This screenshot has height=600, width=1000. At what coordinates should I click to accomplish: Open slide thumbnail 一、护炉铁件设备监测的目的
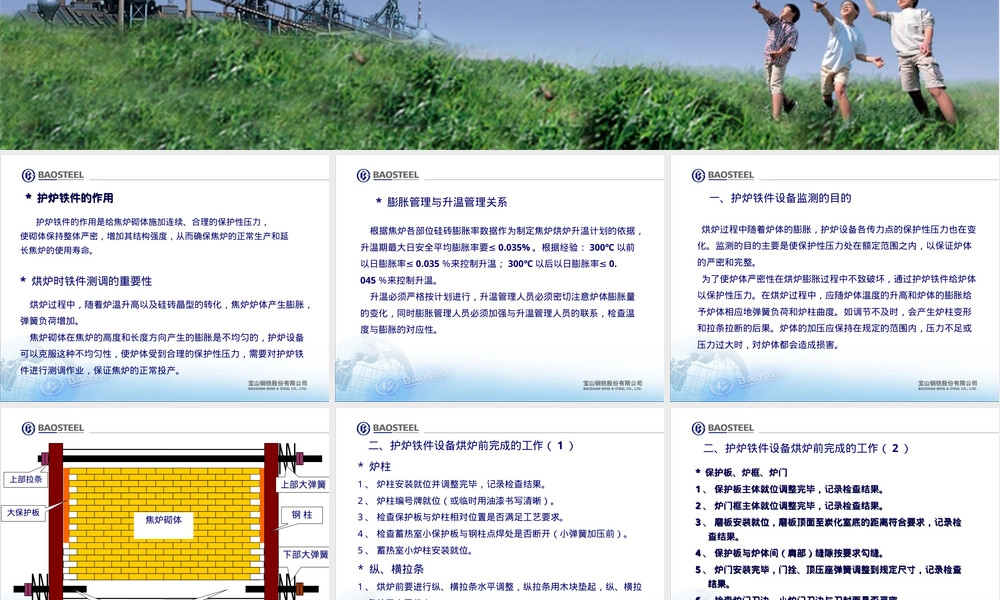click(834, 278)
